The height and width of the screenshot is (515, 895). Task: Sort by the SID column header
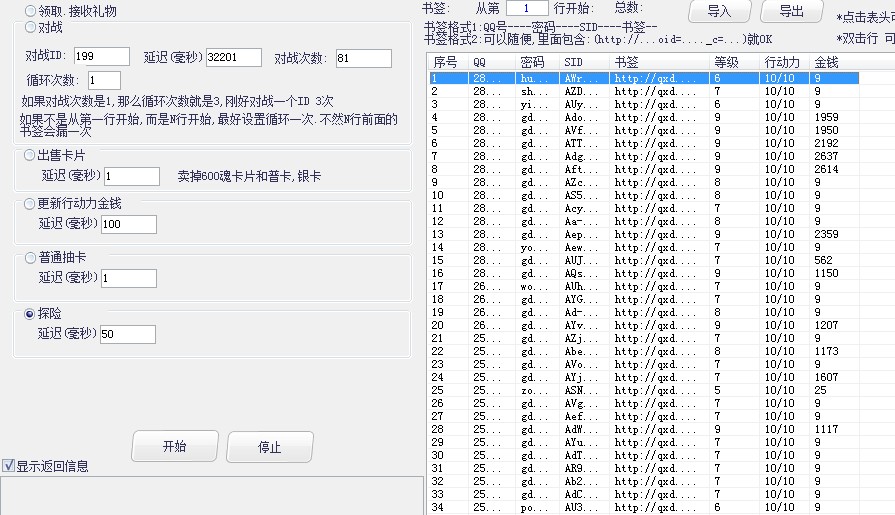(x=584, y=62)
